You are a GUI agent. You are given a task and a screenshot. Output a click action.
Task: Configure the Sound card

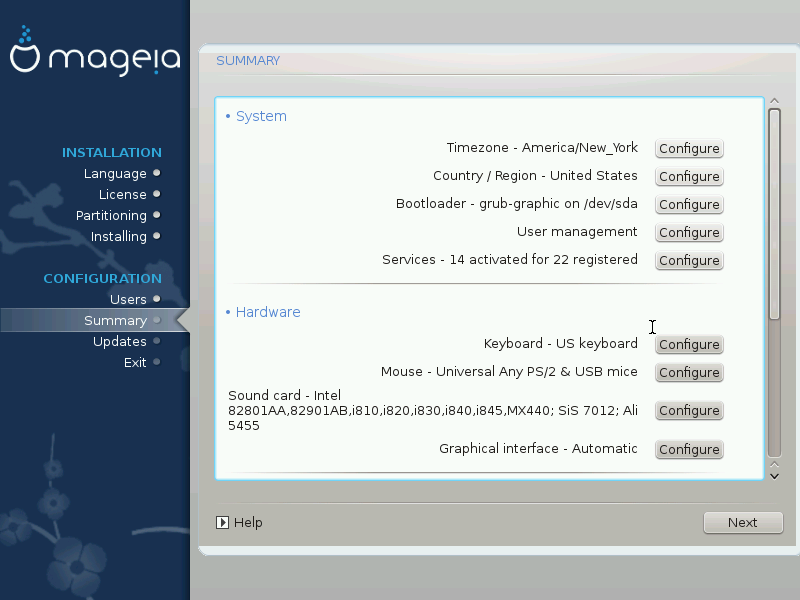[x=689, y=410]
